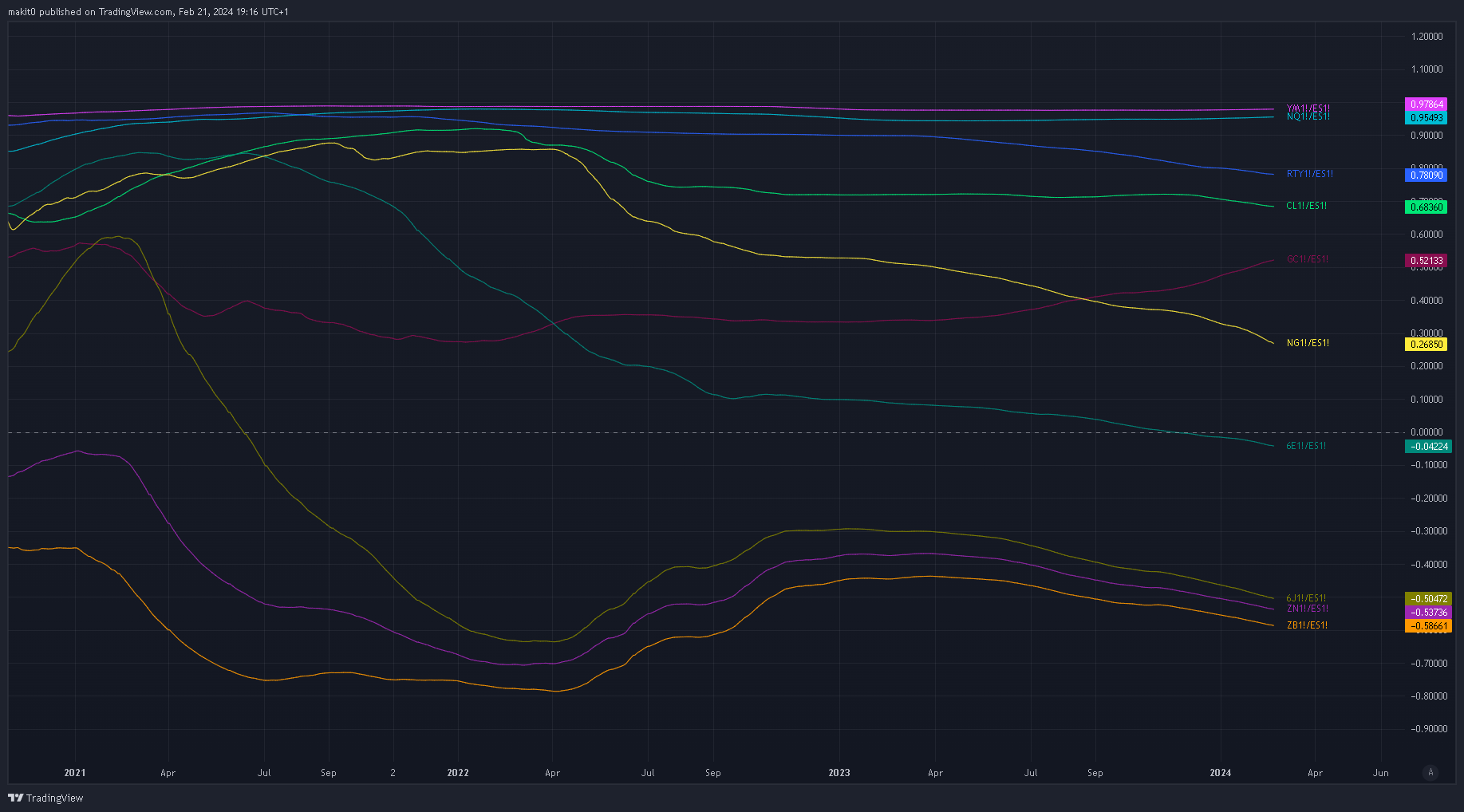This screenshot has height=812, width=1464.
Task: Click the 0.97864 magenta value tag
Action: pyautogui.click(x=1426, y=104)
